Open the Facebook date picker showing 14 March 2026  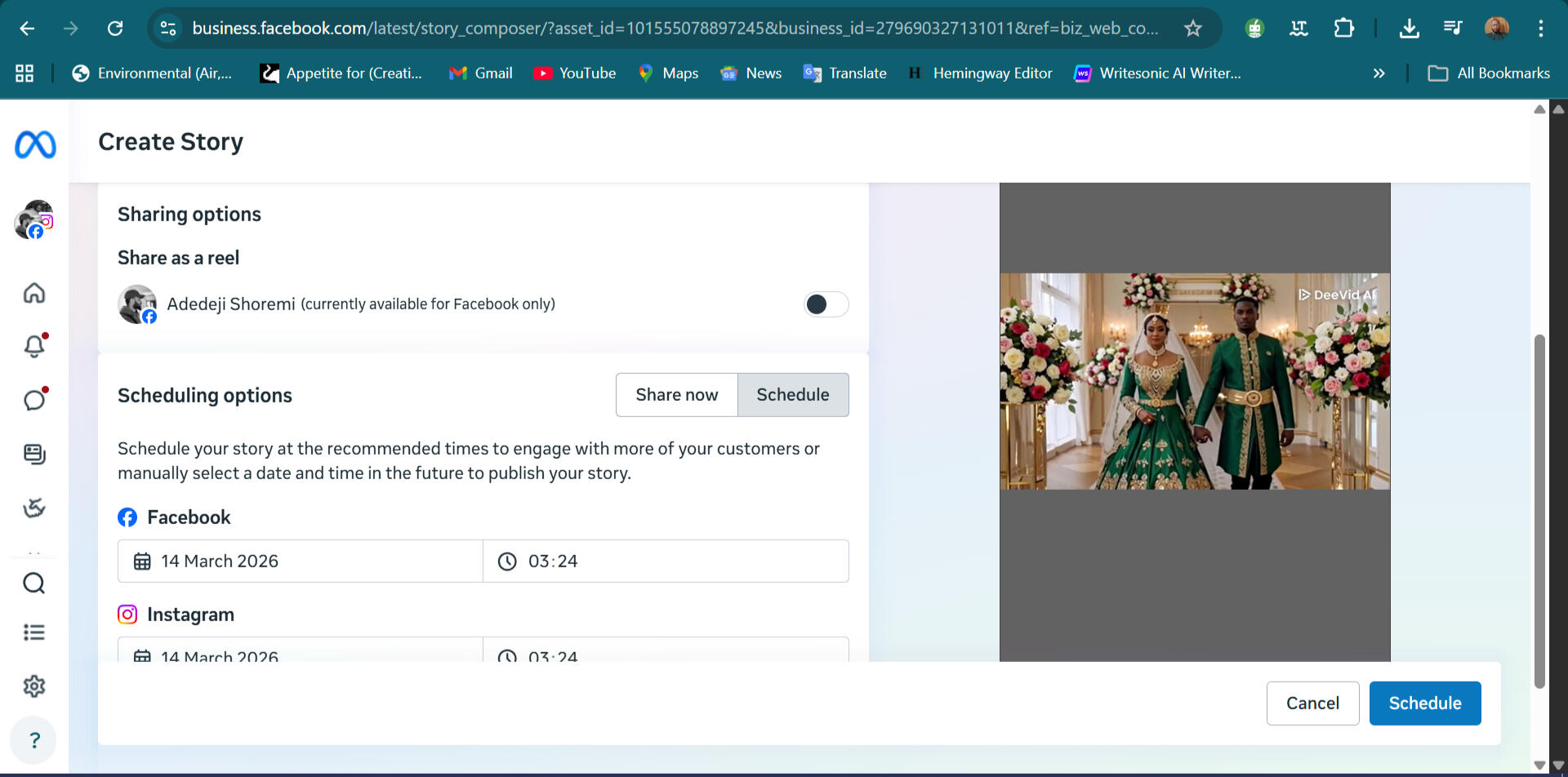point(300,561)
